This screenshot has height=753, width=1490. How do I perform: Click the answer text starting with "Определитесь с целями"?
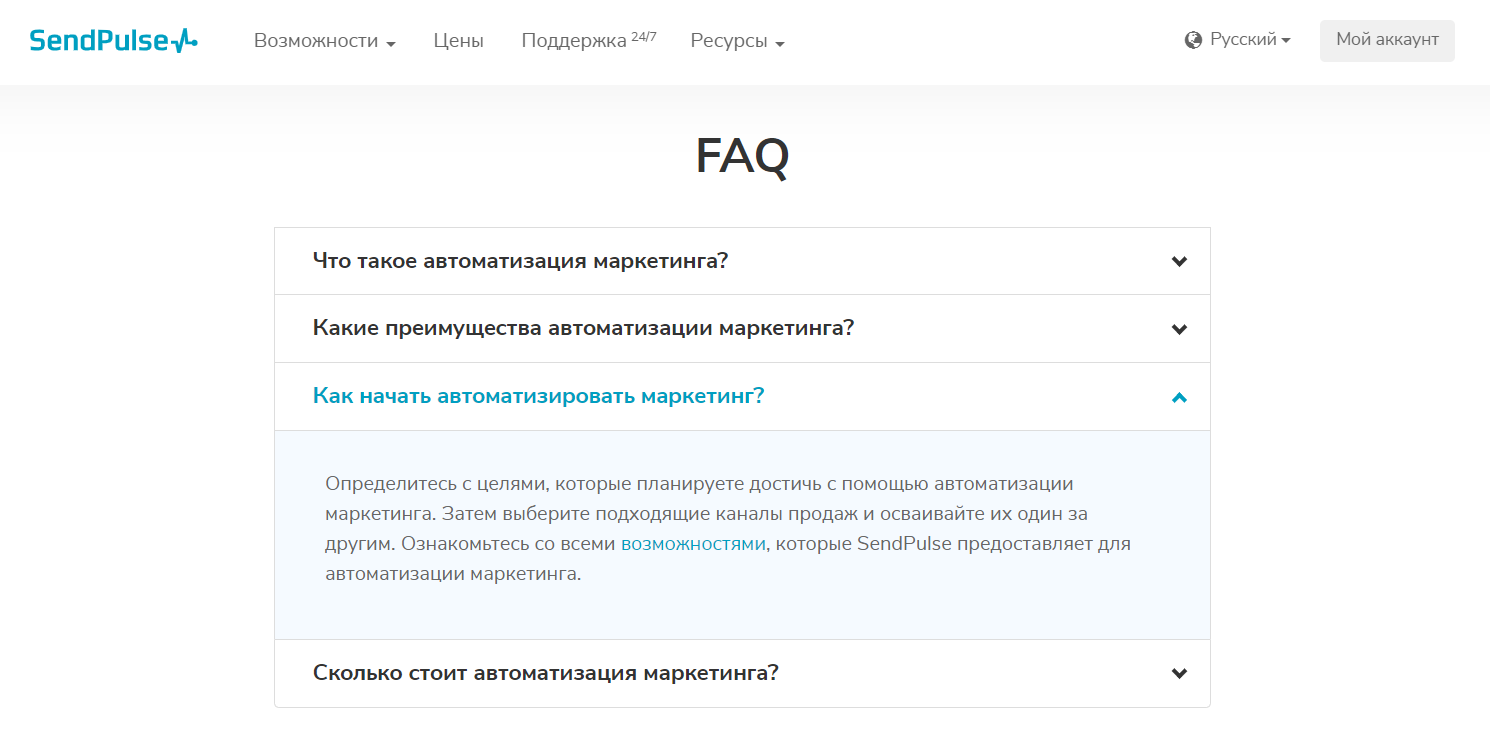[728, 529]
